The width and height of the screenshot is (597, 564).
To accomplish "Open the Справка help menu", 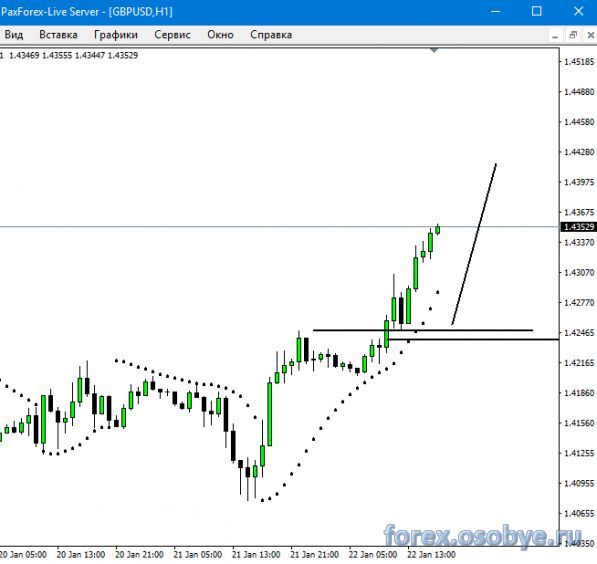I will click(x=271, y=35).
